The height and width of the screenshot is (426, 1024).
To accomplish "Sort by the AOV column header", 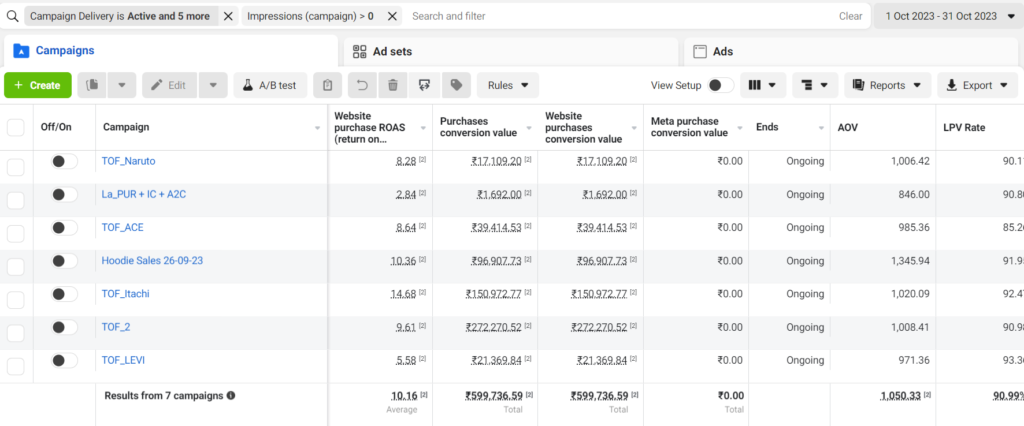I will click(882, 127).
